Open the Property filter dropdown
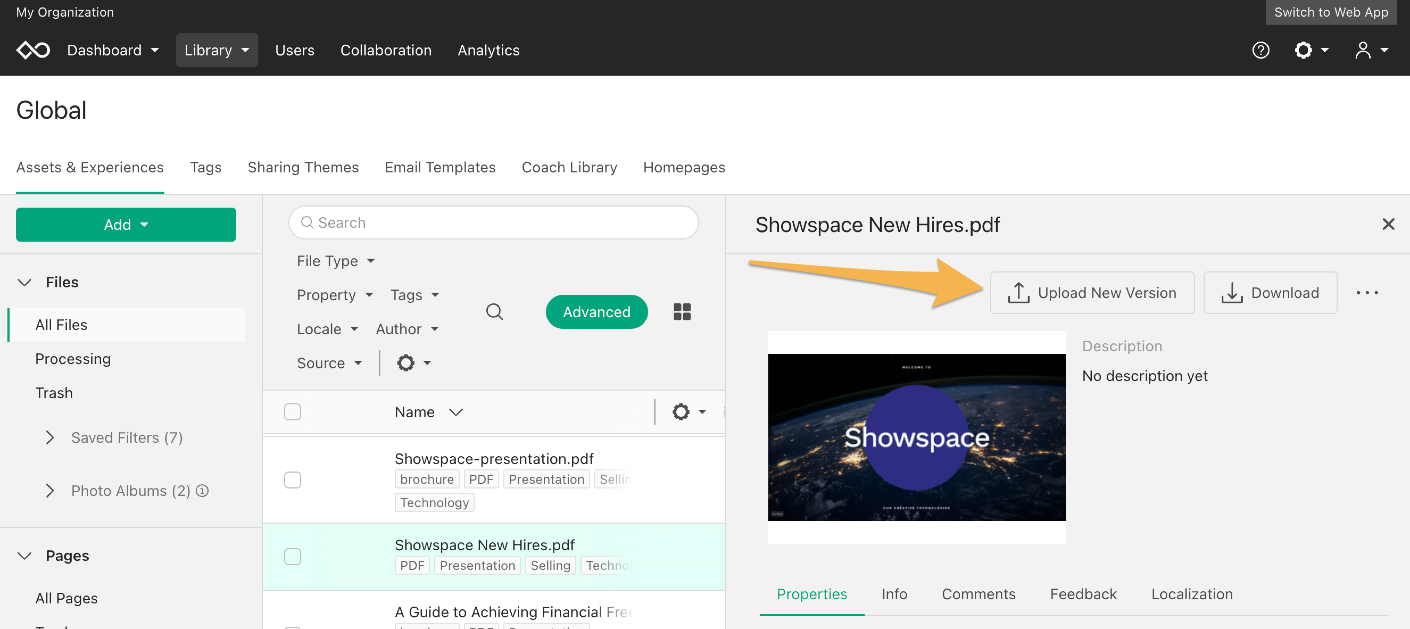The image size is (1410, 629). pyautogui.click(x=335, y=295)
